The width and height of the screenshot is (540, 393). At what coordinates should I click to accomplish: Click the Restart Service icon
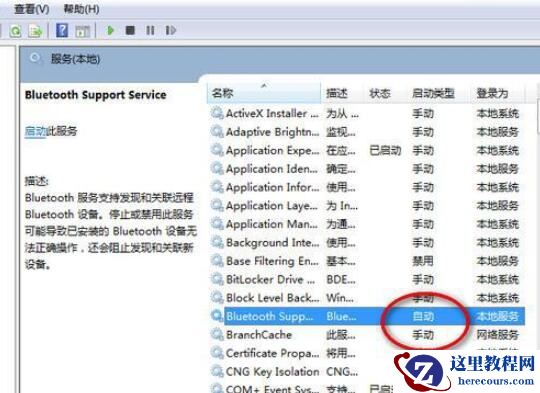(170, 30)
